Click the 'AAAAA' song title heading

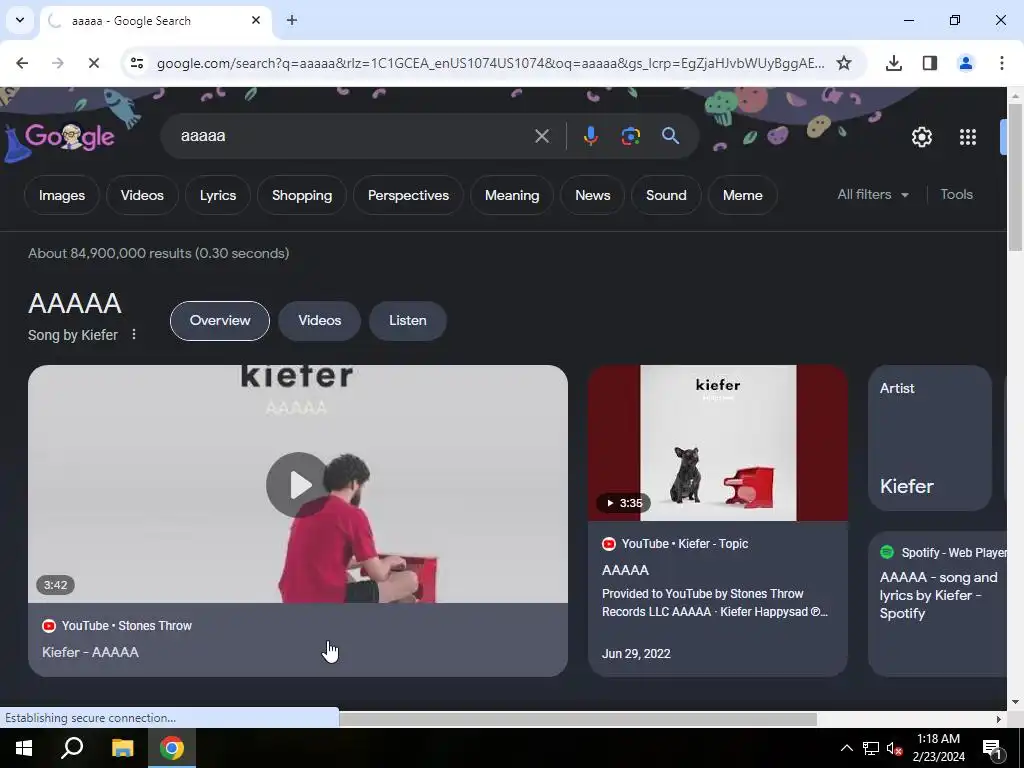[74, 303]
